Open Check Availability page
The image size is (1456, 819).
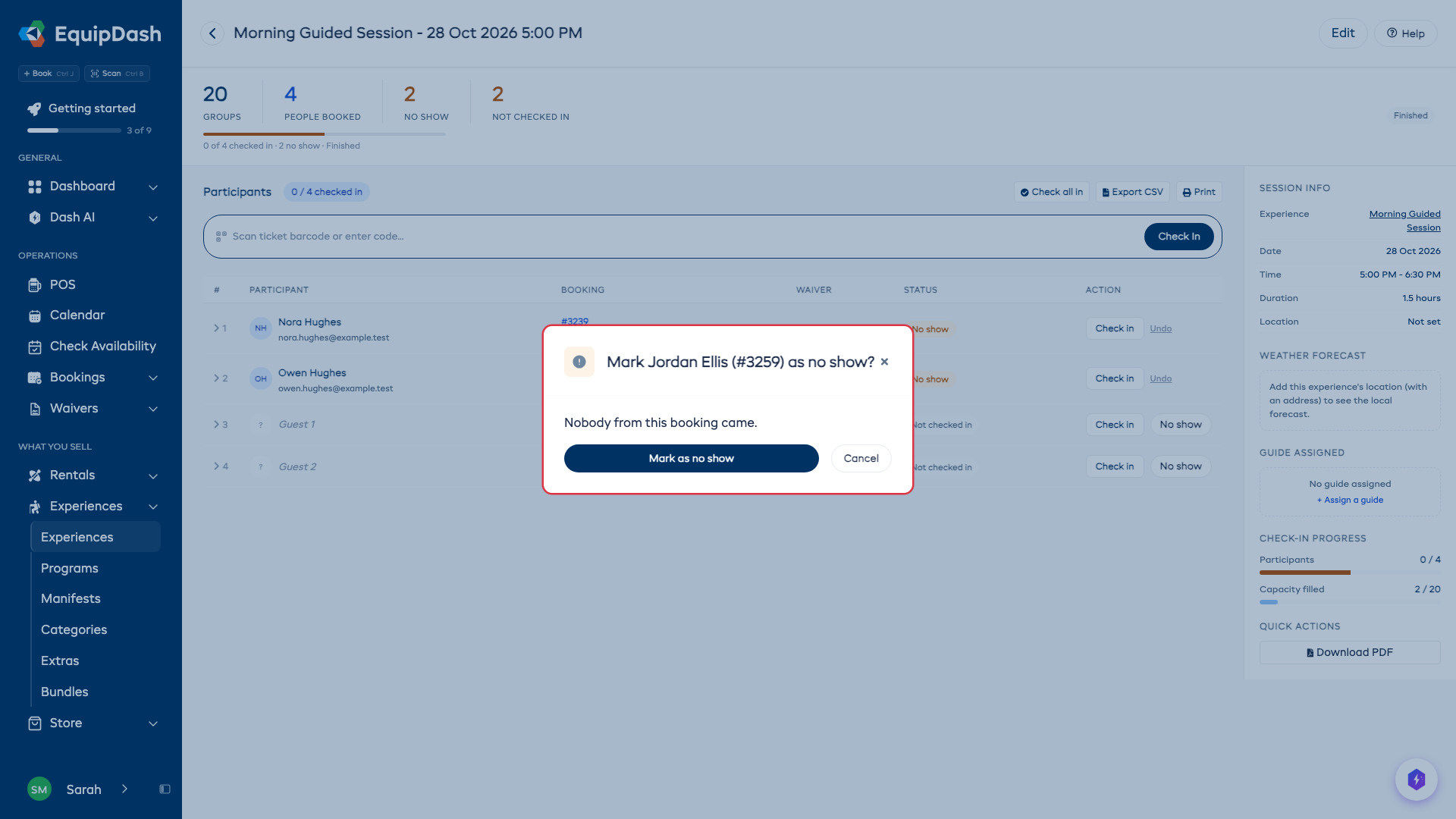91,347
